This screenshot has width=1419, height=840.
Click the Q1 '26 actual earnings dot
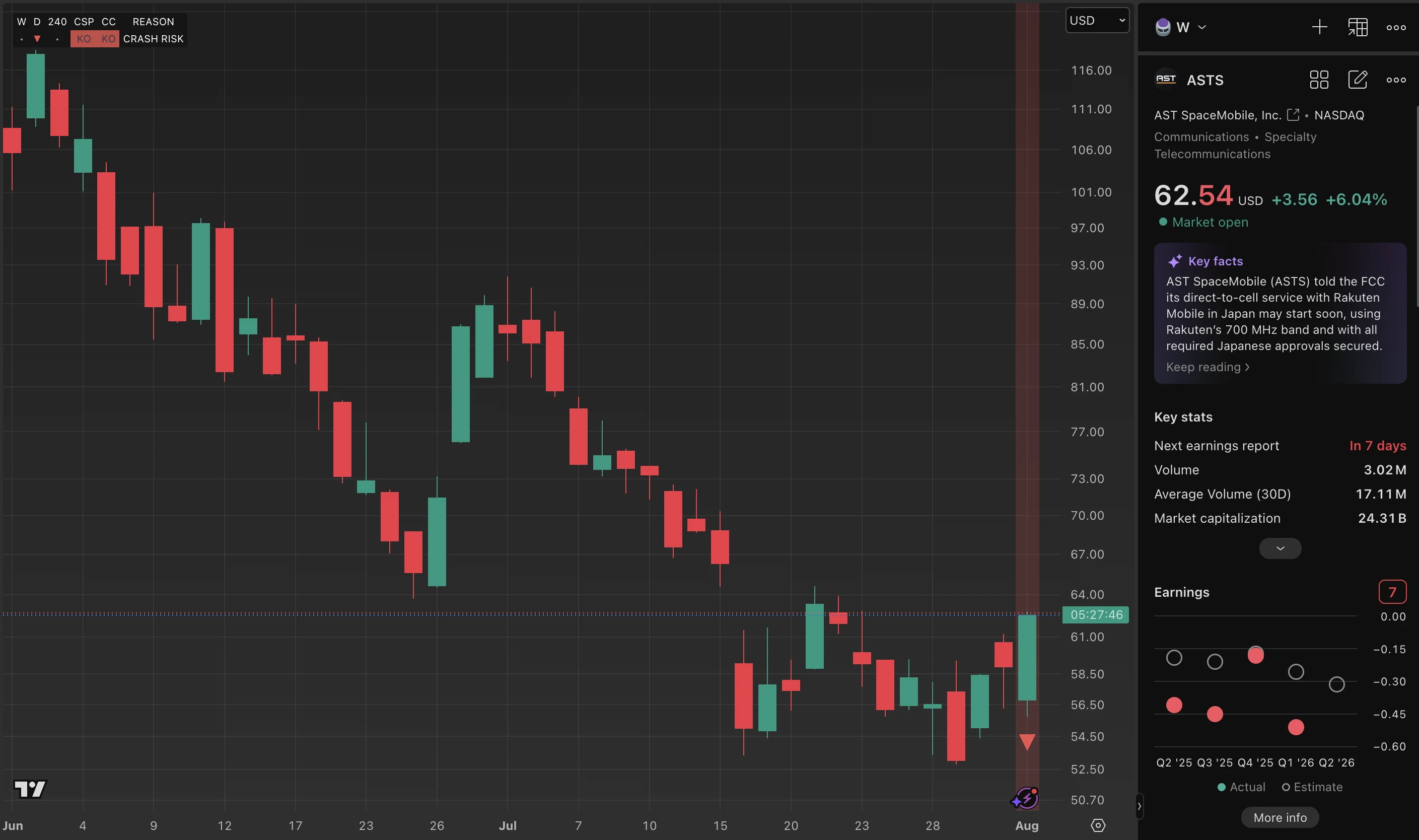point(1296,727)
